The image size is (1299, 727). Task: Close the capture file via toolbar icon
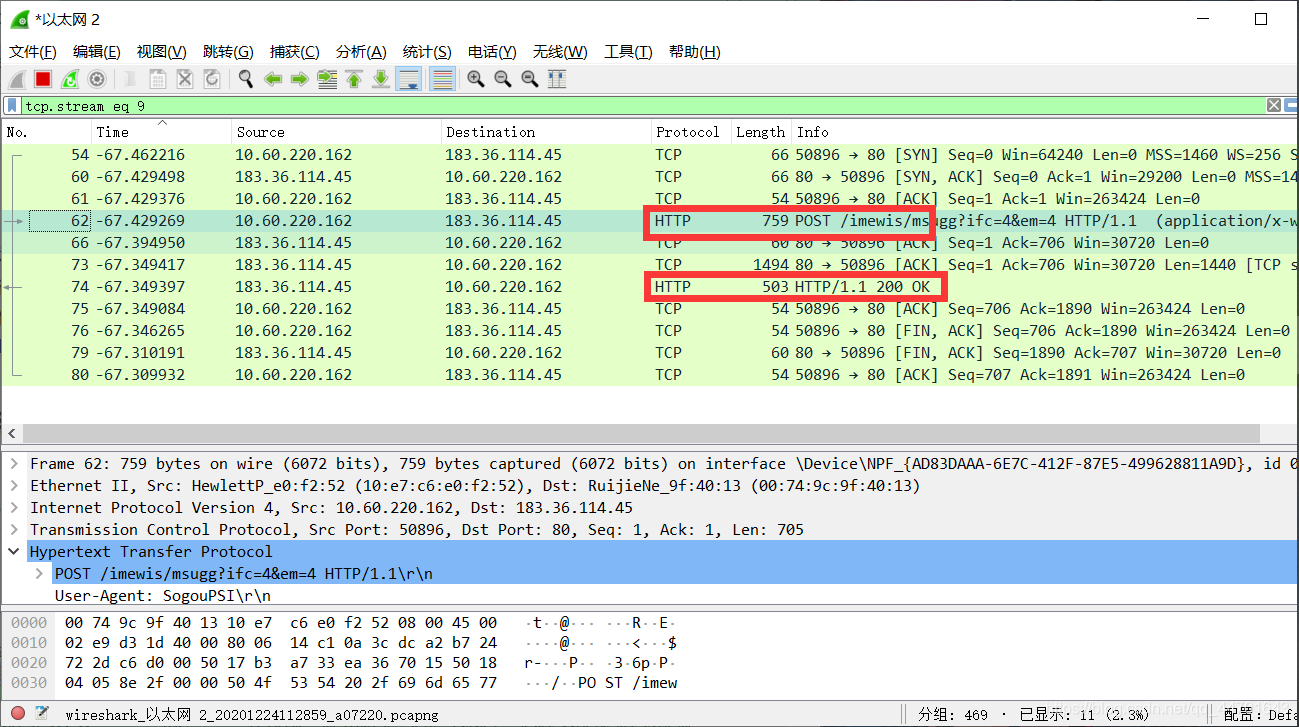(x=185, y=79)
